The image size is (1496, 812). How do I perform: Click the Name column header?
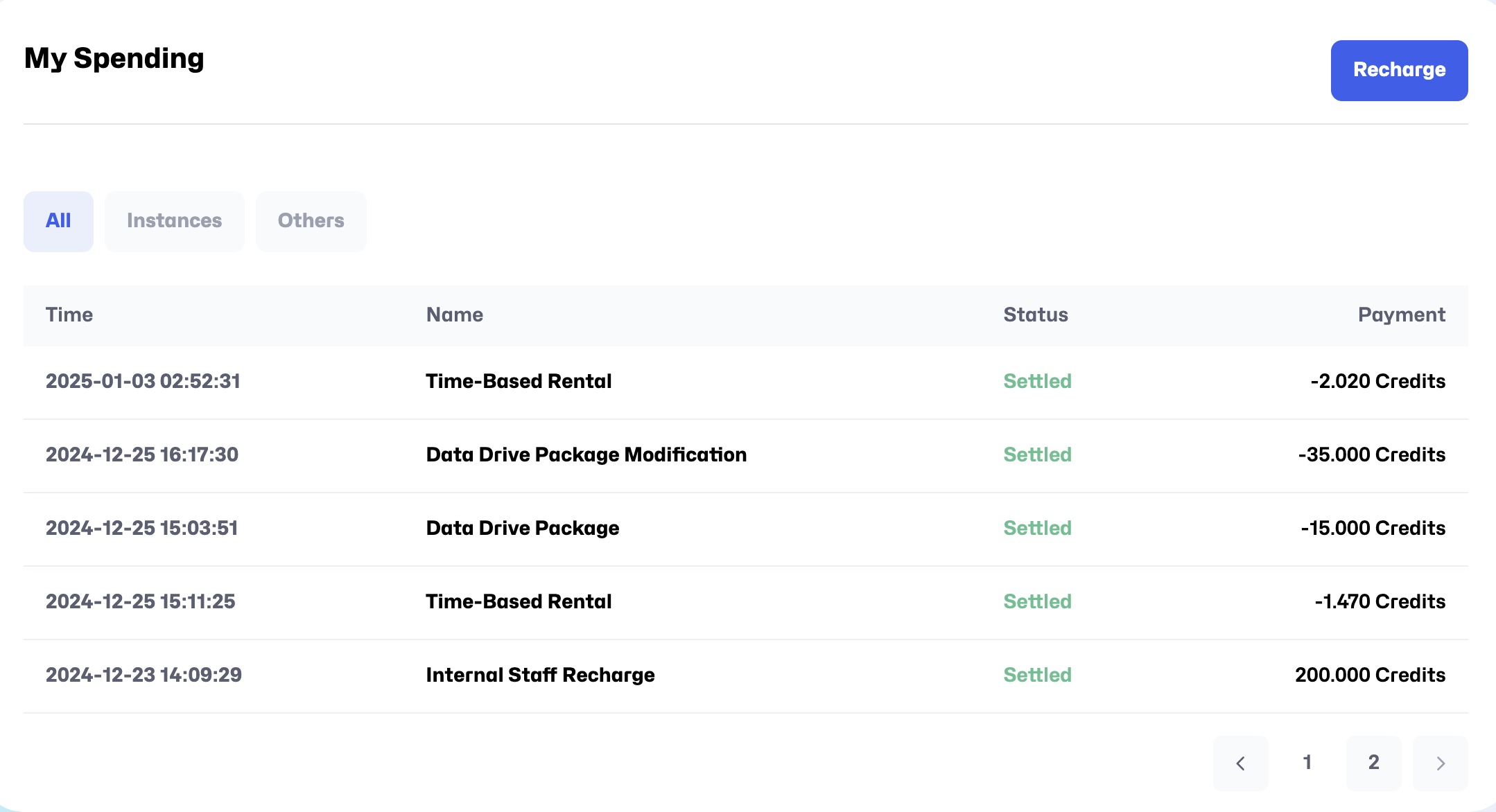(454, 315)
